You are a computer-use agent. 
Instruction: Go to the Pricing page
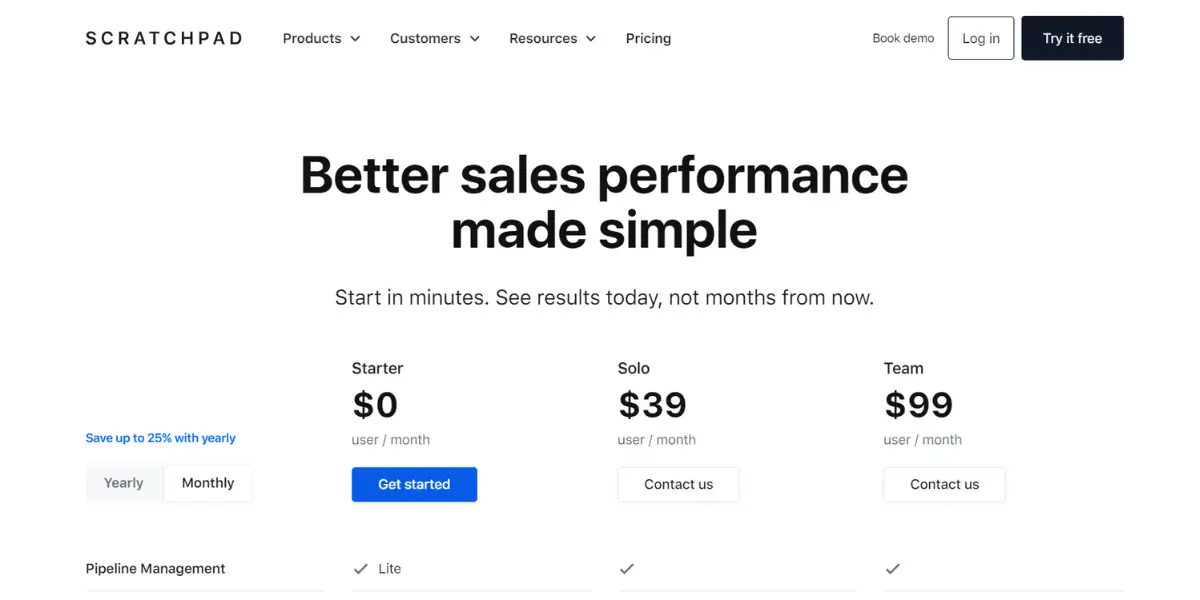pyautogui.click(x=648, y=38)
